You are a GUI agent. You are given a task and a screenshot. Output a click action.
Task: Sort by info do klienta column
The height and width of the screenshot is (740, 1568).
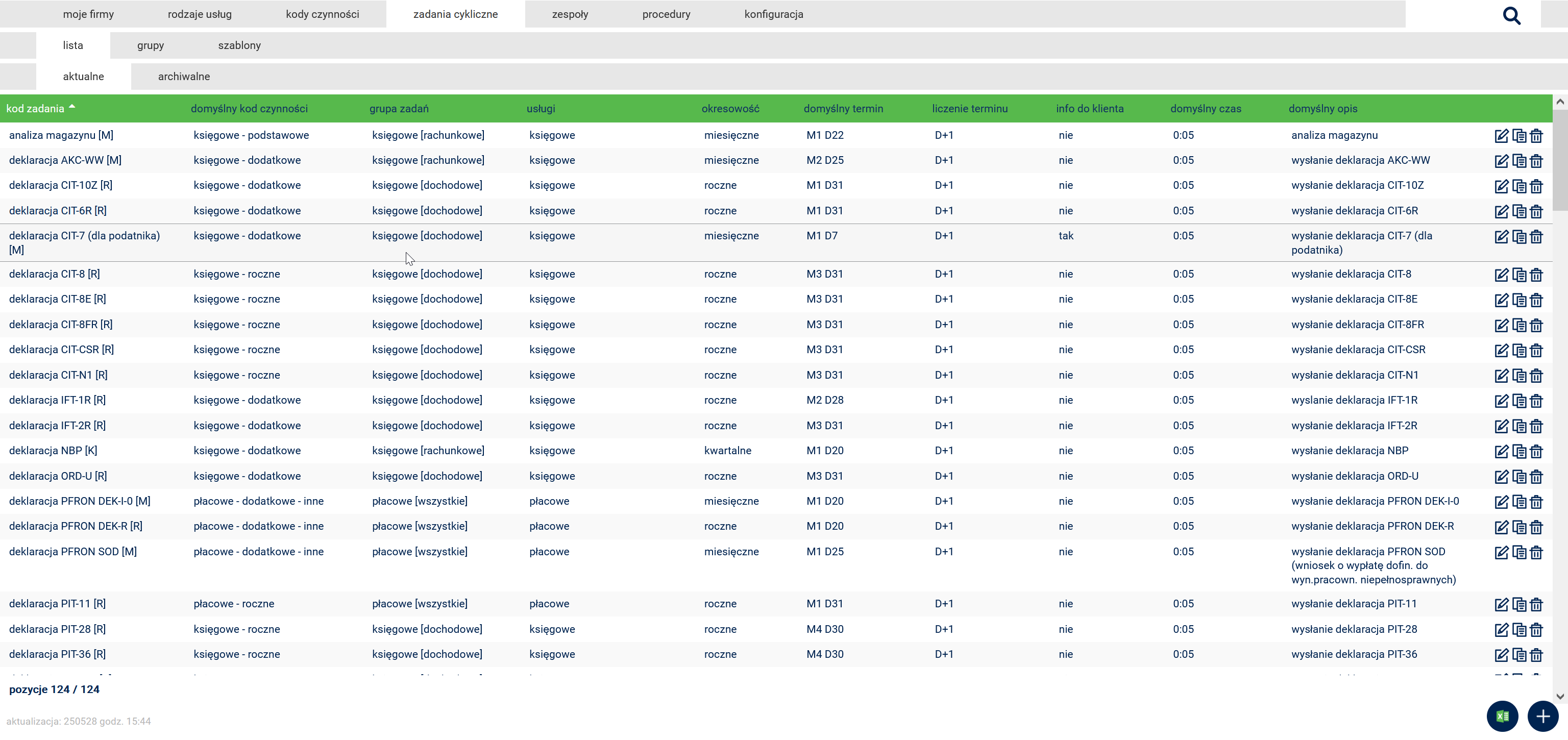click(1090, 108)
